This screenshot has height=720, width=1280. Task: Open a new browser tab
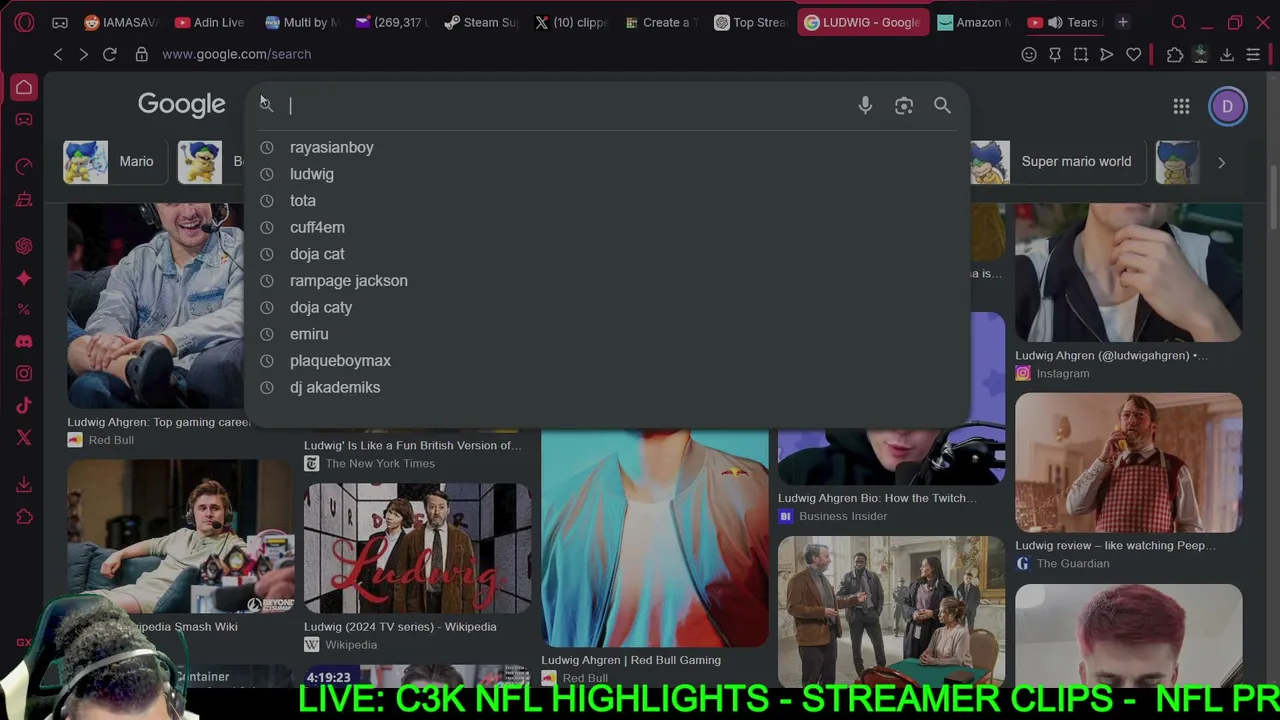coord(1123,22)
